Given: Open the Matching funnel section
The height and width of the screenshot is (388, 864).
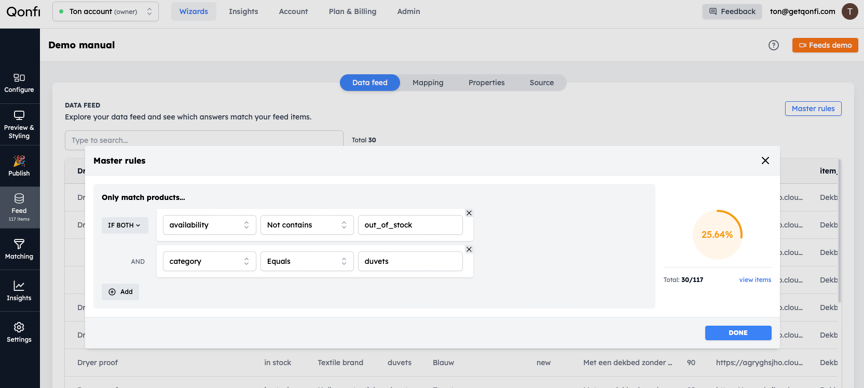Looking at the screenshot, I should tap(19, 250).
